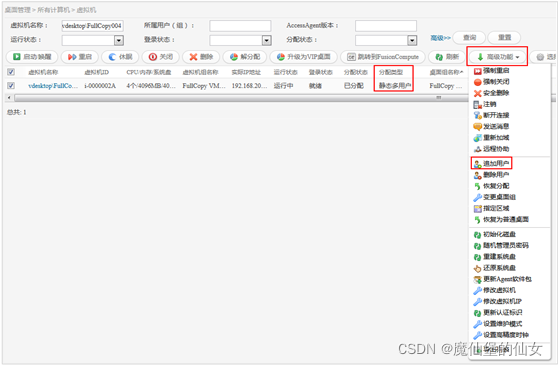Screen dimensions: 558x365
Task: Choose 追加用户 add user in menu
Action: point(491,164)
